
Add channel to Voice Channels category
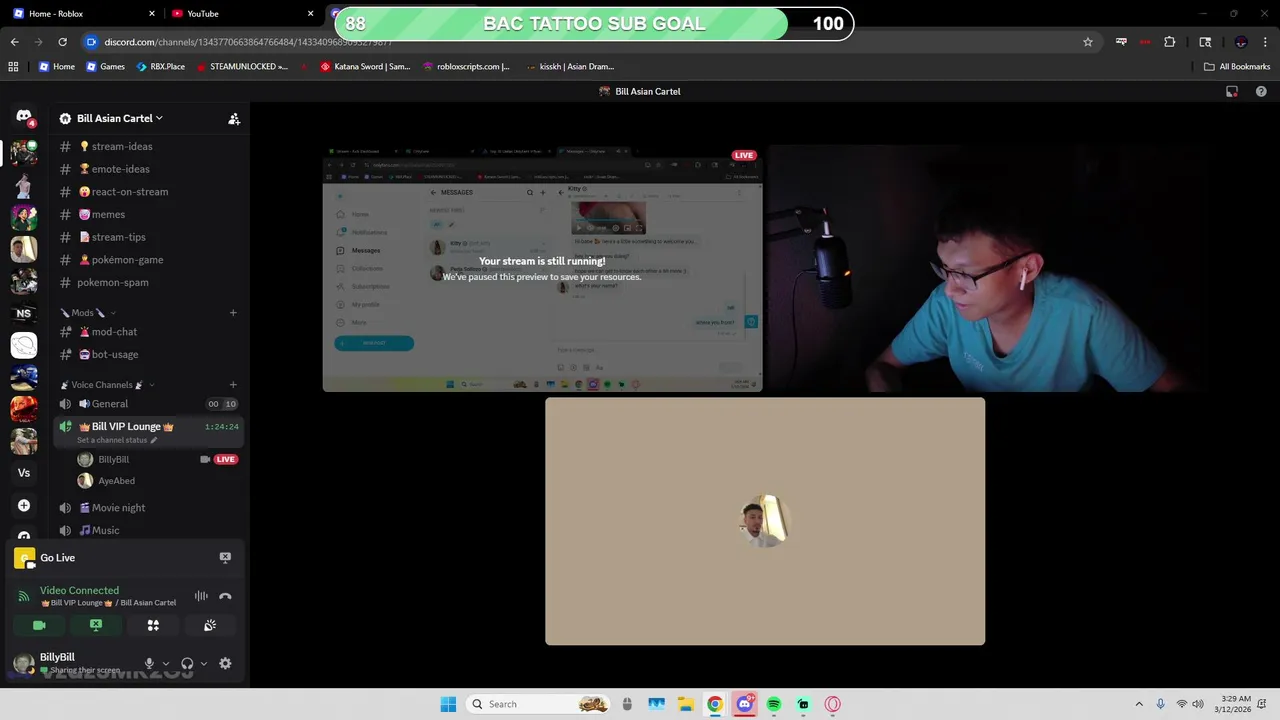coord(233,385)
